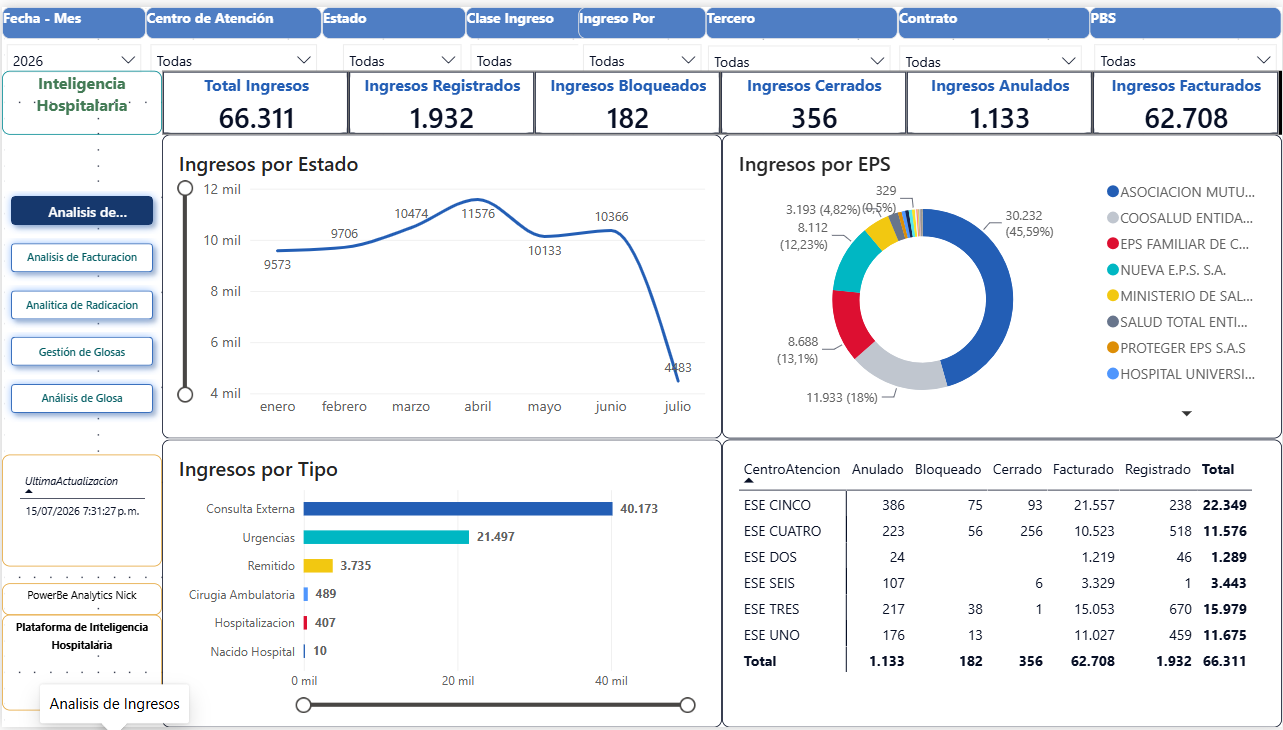Click the Analisis de... navigation button

(x=82, y=211)
